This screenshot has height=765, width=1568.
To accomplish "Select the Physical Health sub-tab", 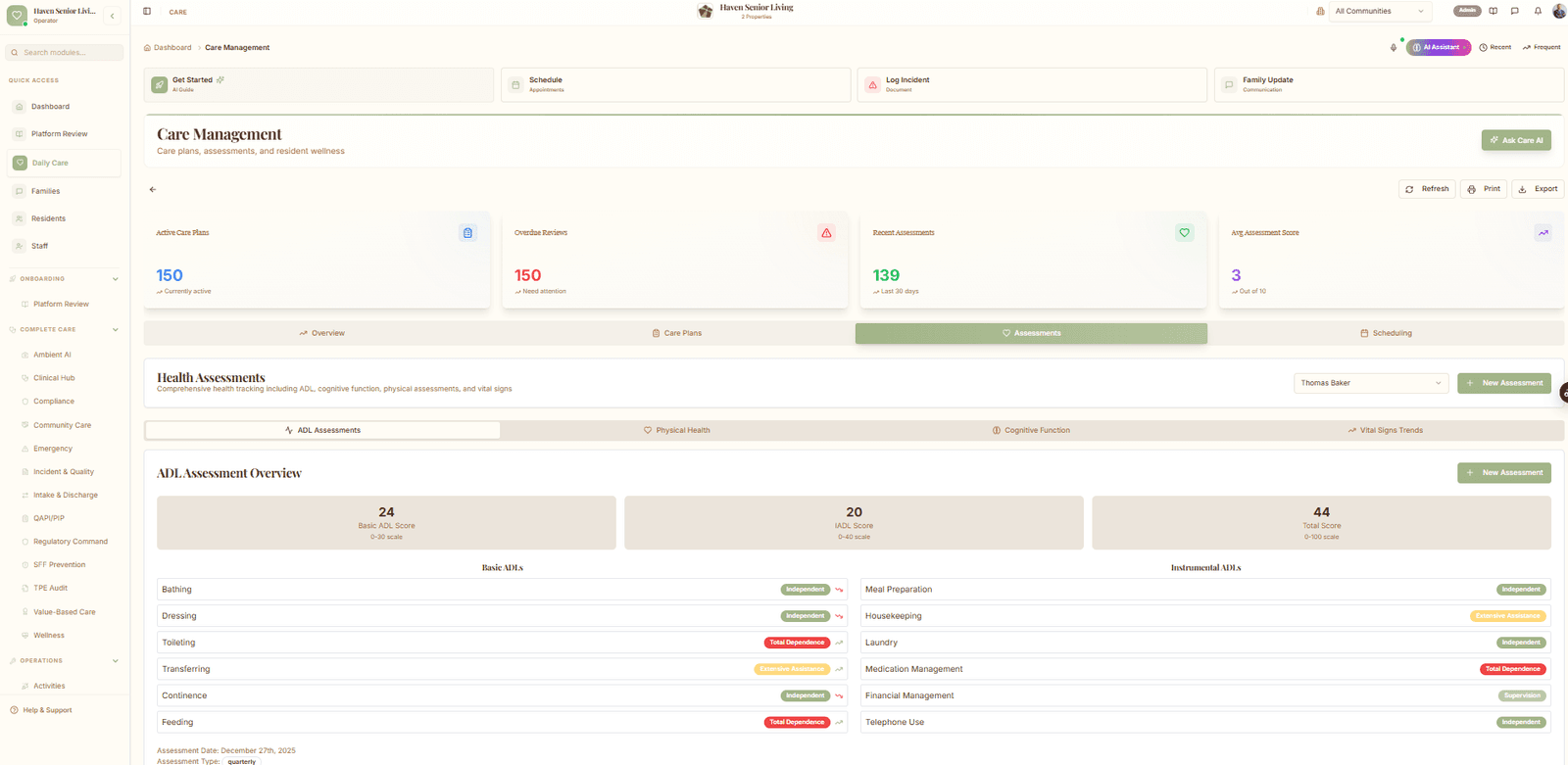I will click(676, 430).
